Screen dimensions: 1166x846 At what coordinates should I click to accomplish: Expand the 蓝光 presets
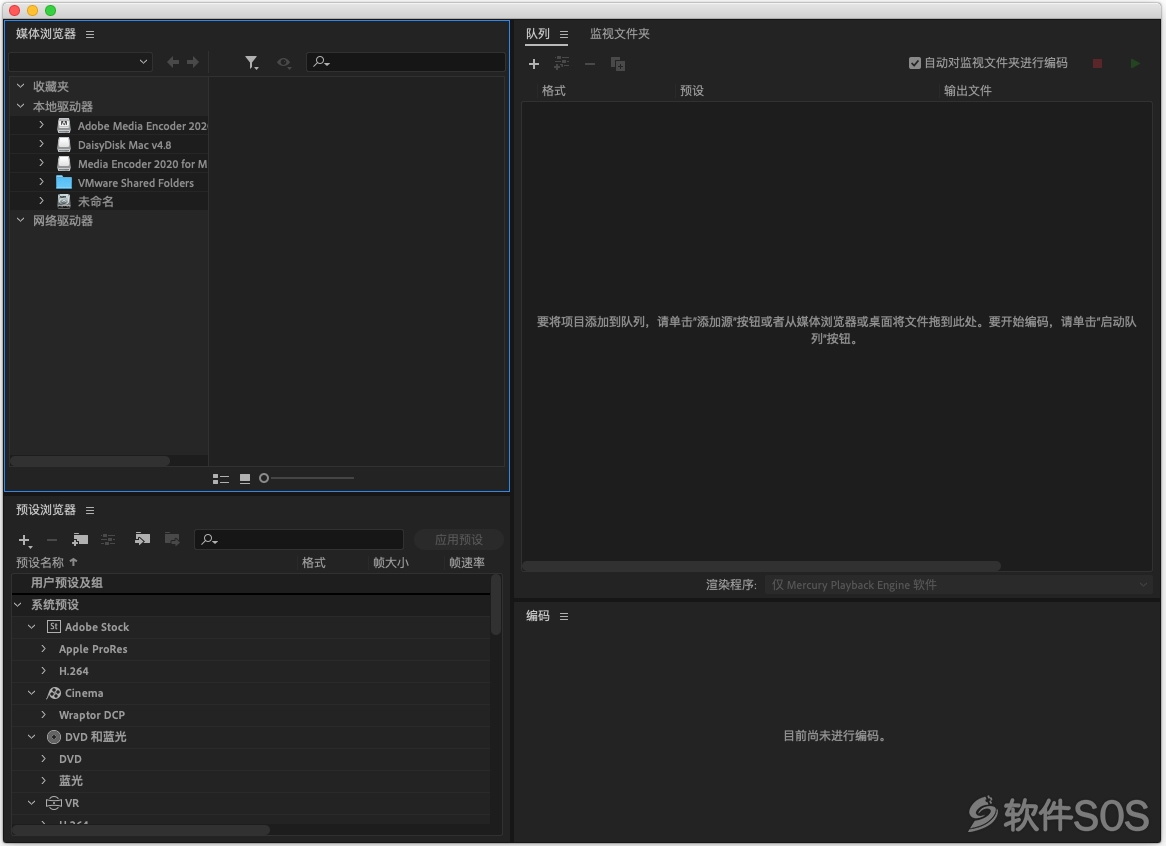click(x=43, y=781)
